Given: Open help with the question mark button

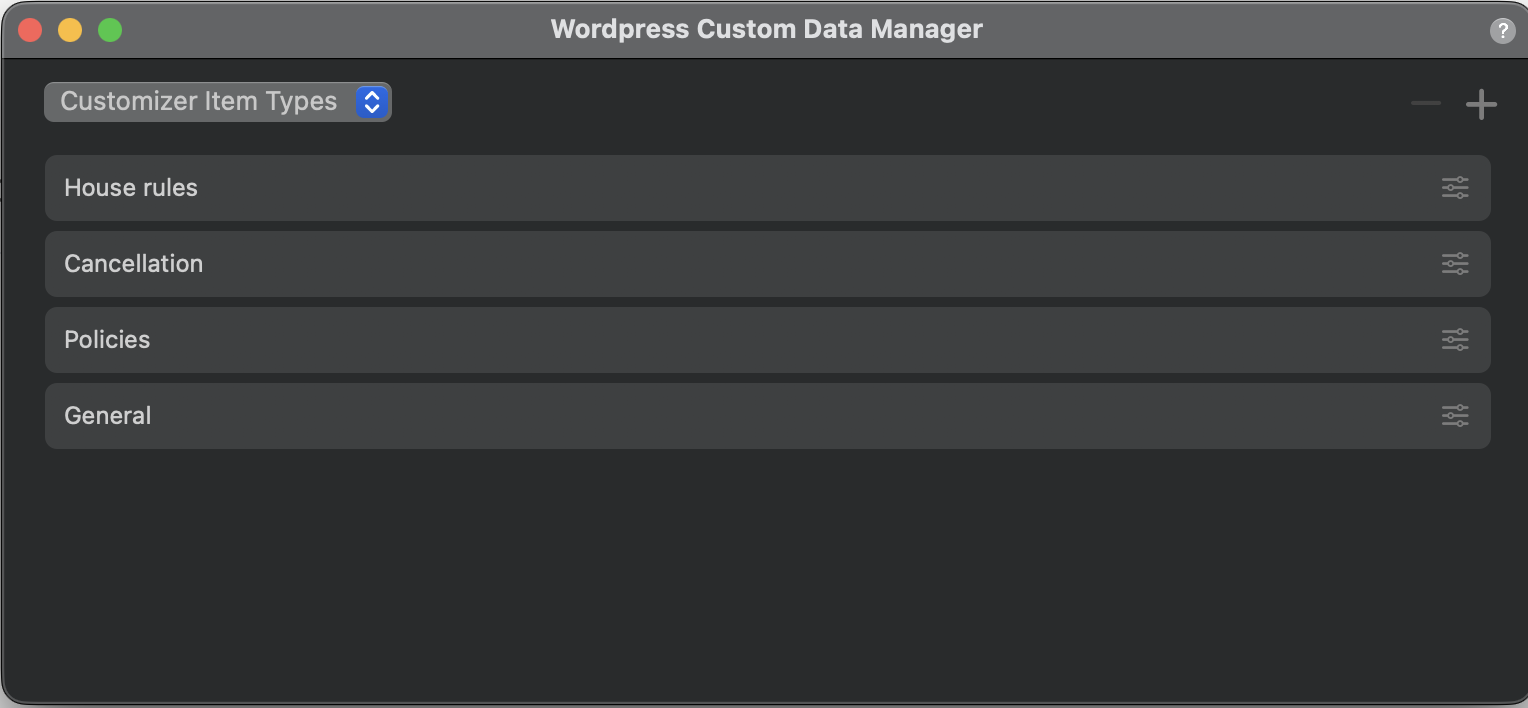Looking at the screenshot, I should (x=1502, y=31).
